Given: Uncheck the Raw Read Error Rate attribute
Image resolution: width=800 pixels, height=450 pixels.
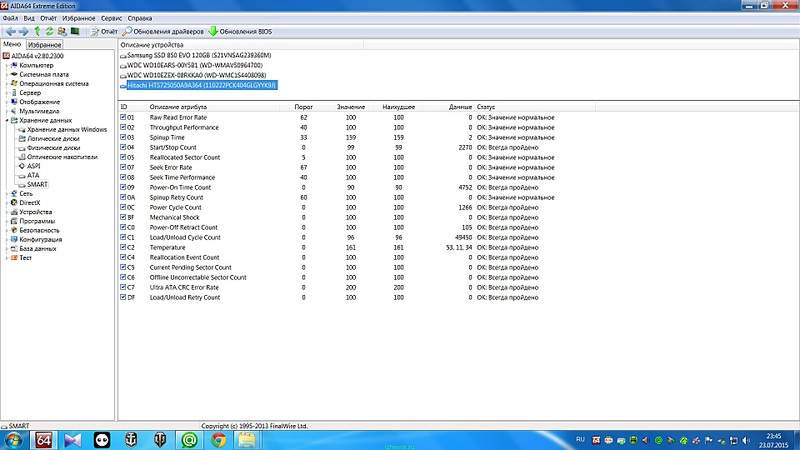Looking at the screenshot, I should (x=124, y=118).
